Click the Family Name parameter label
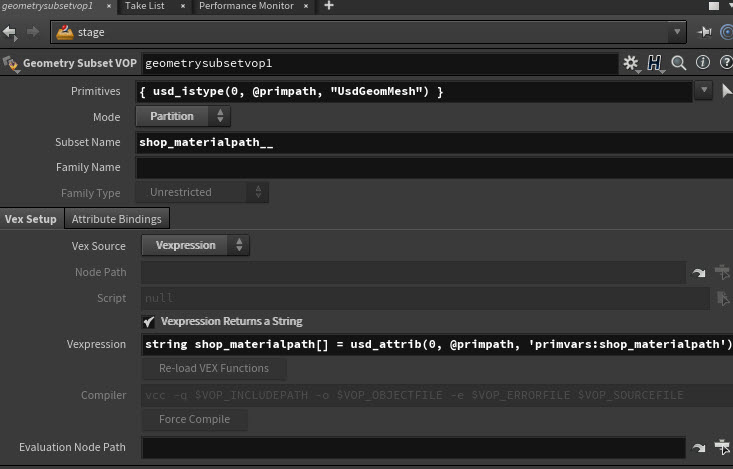The width and height of the screenshot is (733, 469). (88, 167)
